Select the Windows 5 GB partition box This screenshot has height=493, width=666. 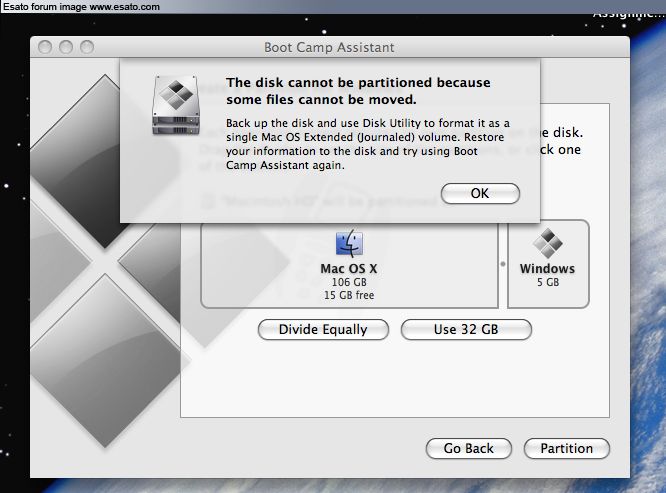click(x=548, y=264)
